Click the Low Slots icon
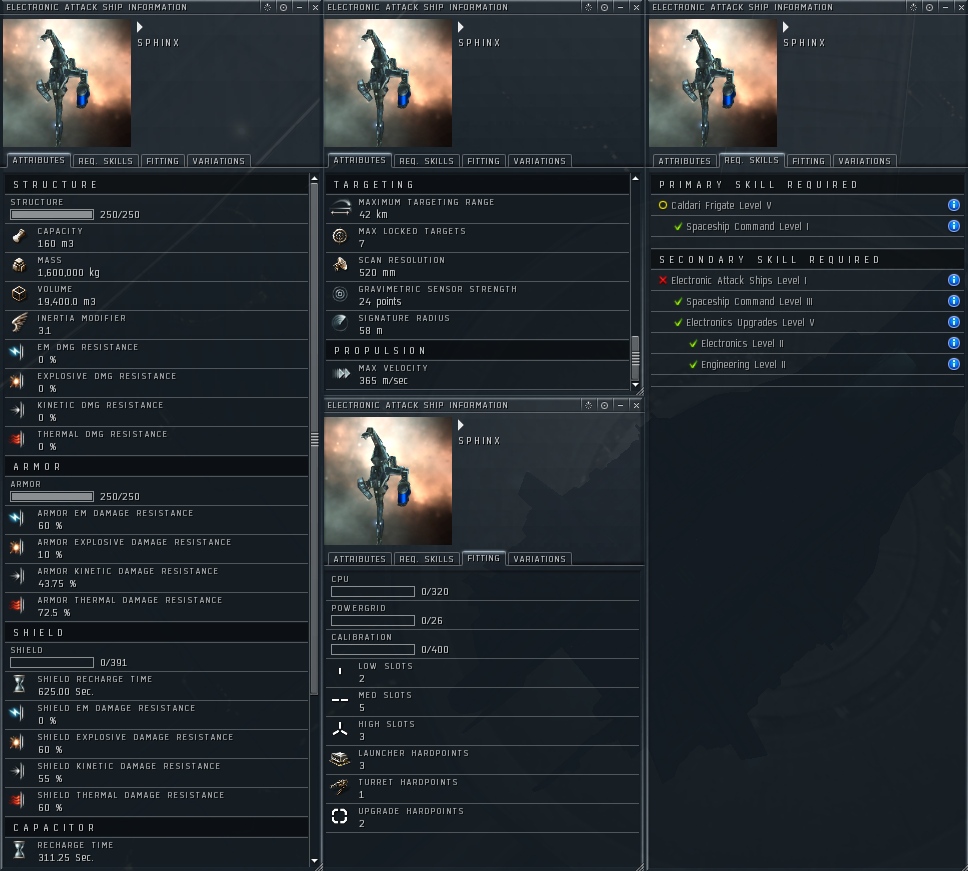Image resolution: width=968 pixels, height=871 pixels. tap(340, 672)
